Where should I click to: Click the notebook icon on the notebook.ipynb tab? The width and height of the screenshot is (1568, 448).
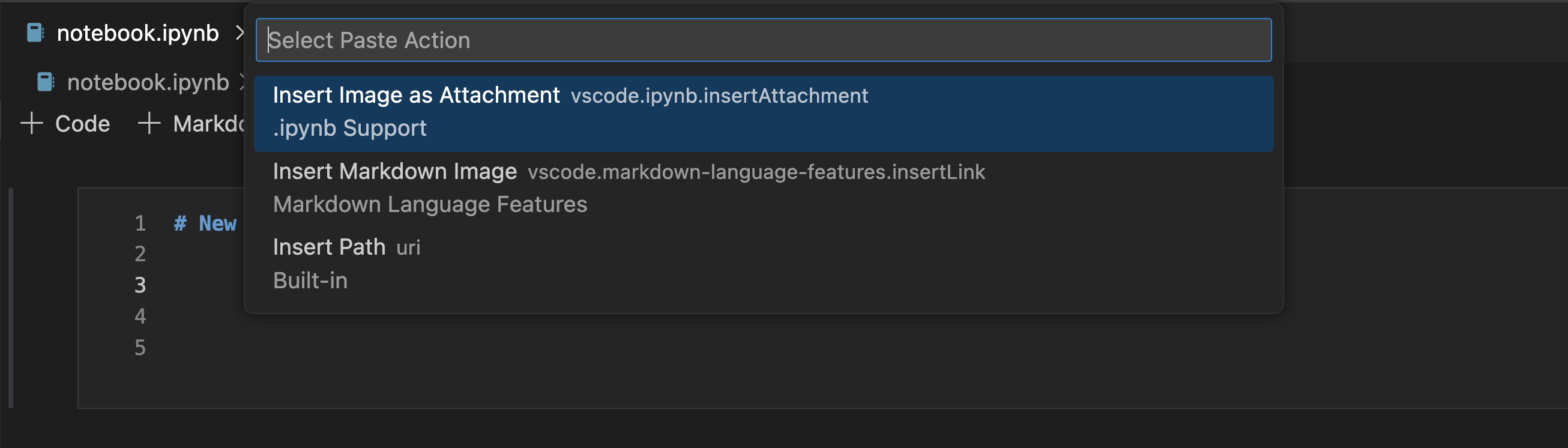click(35, 34)
